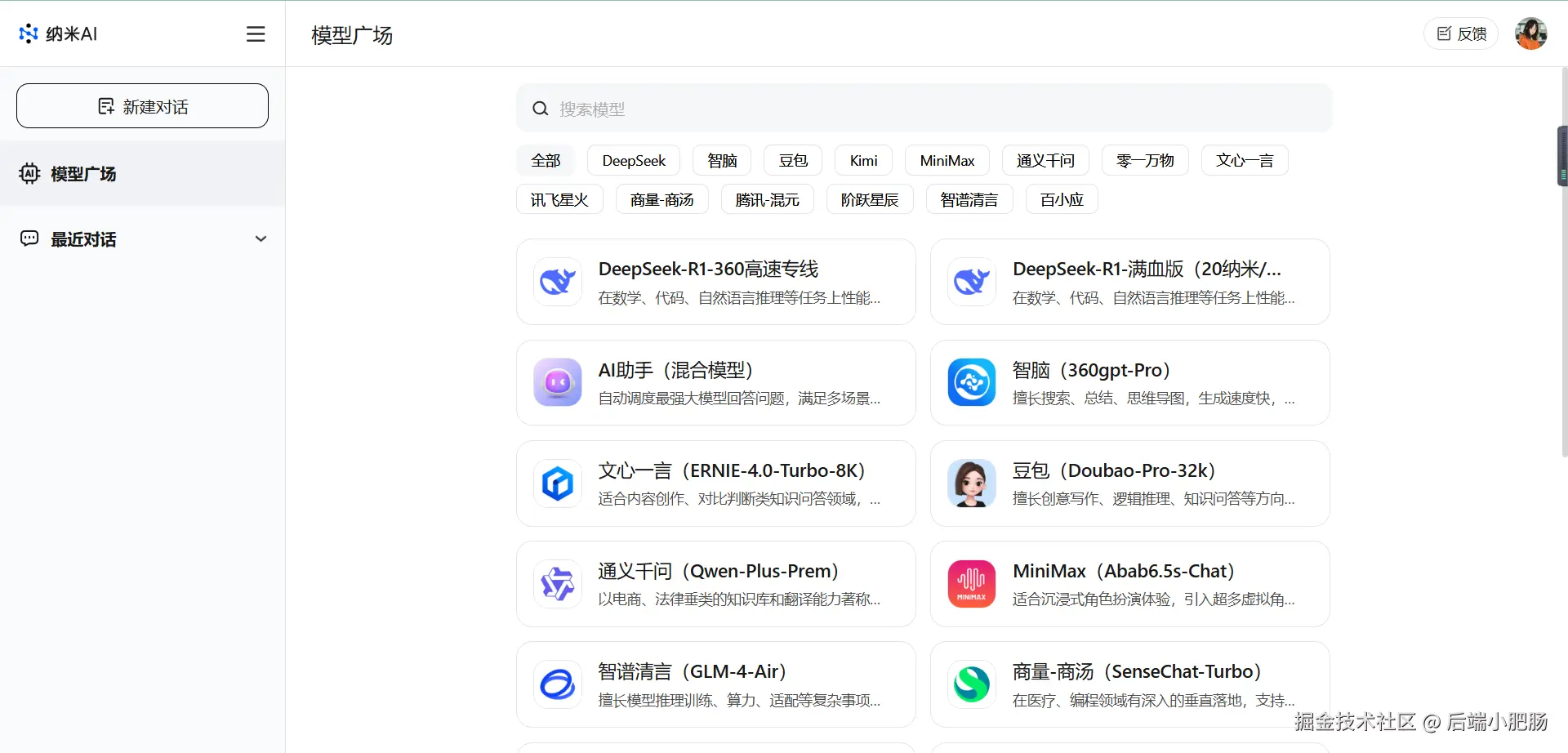Select the DeepSeek filter tag
Viewport: 1568px width, 753px height.
[x=634, y=160]
